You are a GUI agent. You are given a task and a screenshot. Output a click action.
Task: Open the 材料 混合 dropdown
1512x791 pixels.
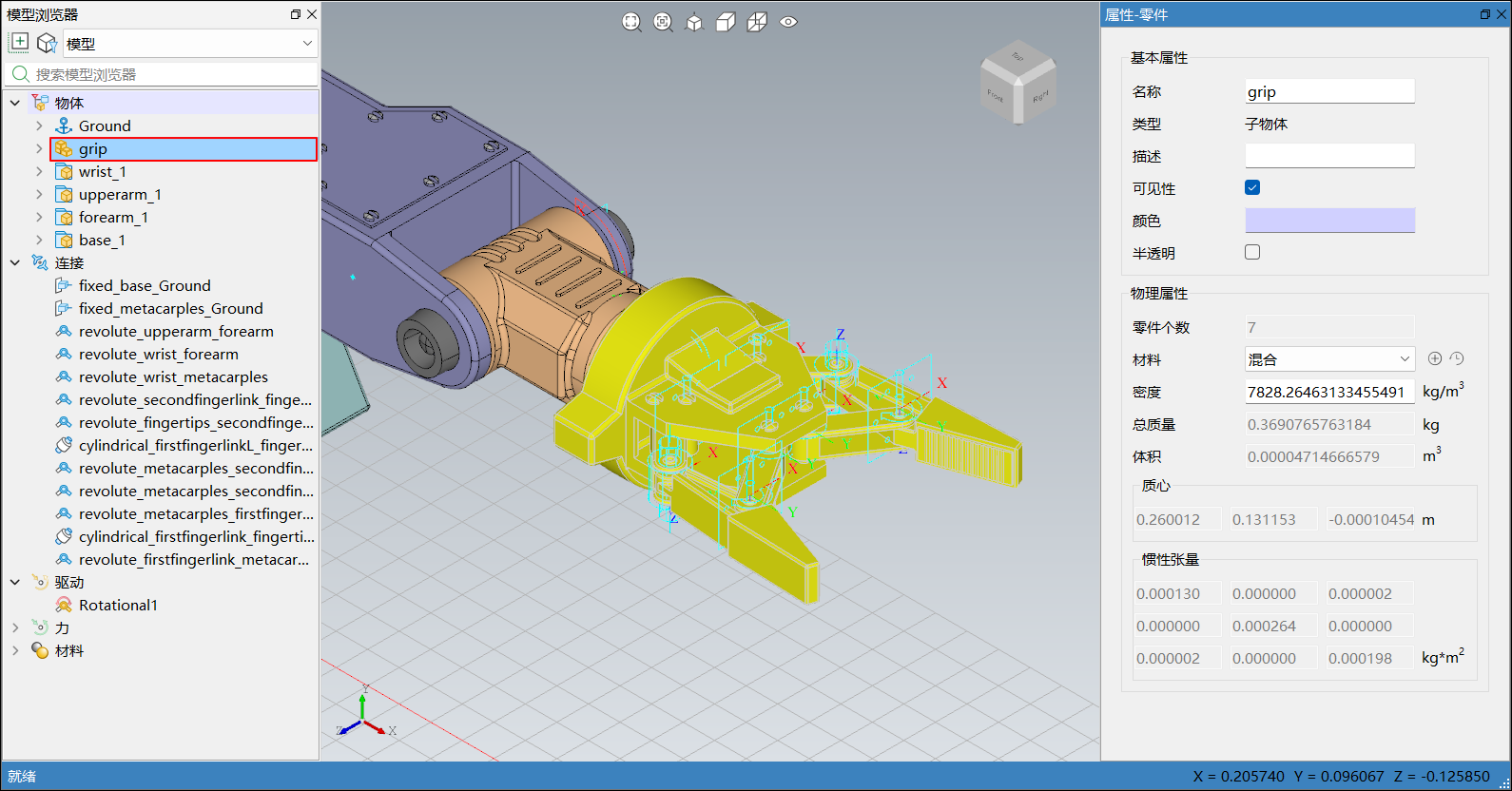(x=1329, y=358)
